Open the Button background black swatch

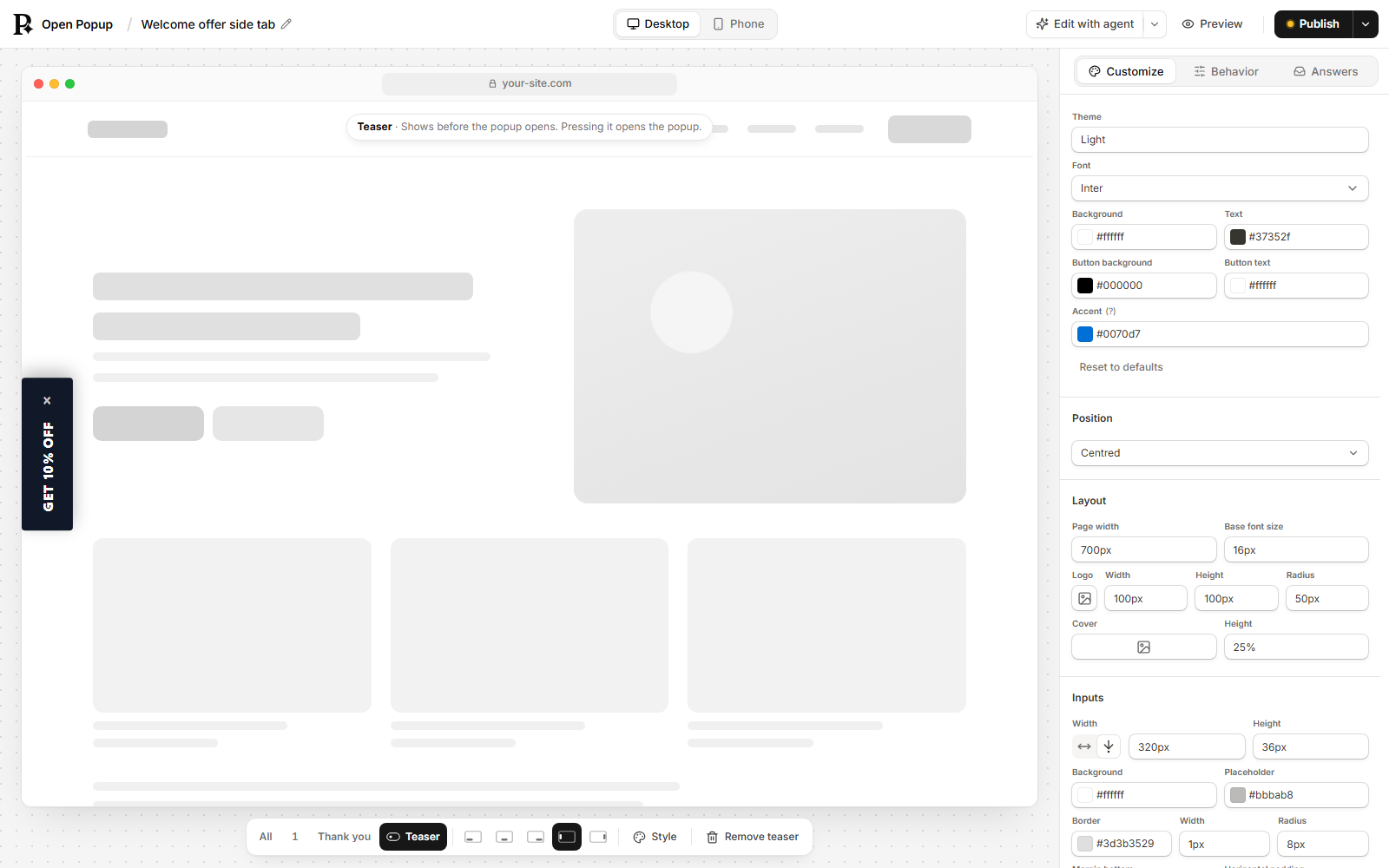(x=1085, y=286)
